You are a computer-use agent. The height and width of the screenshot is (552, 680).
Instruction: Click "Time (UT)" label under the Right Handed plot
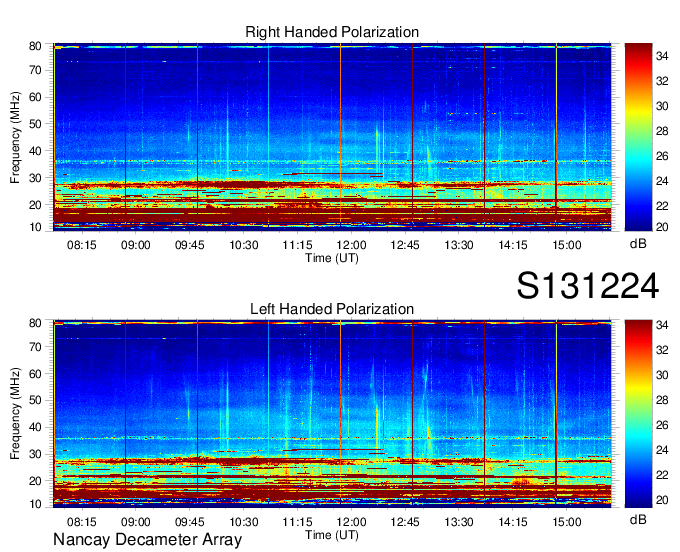point(332,258)
